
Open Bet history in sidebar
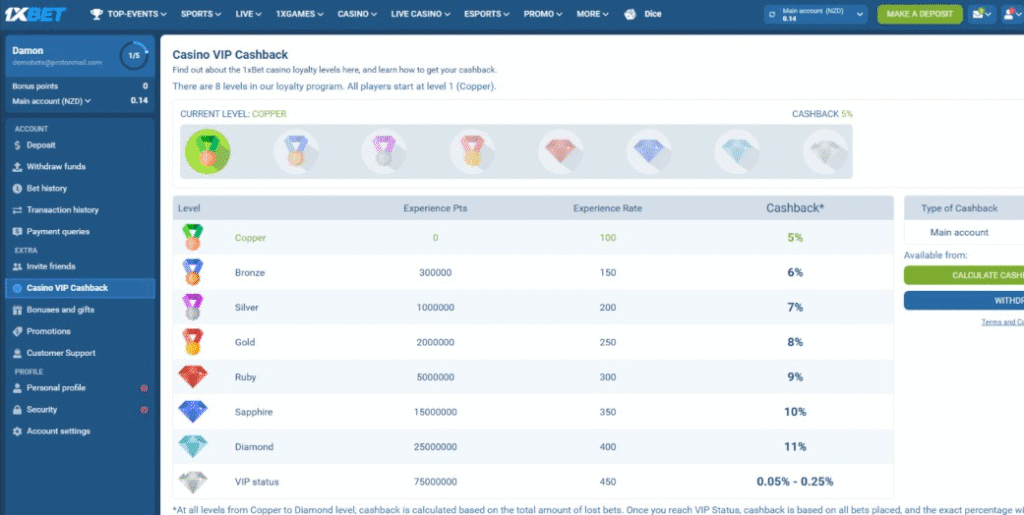coord(47,188)
